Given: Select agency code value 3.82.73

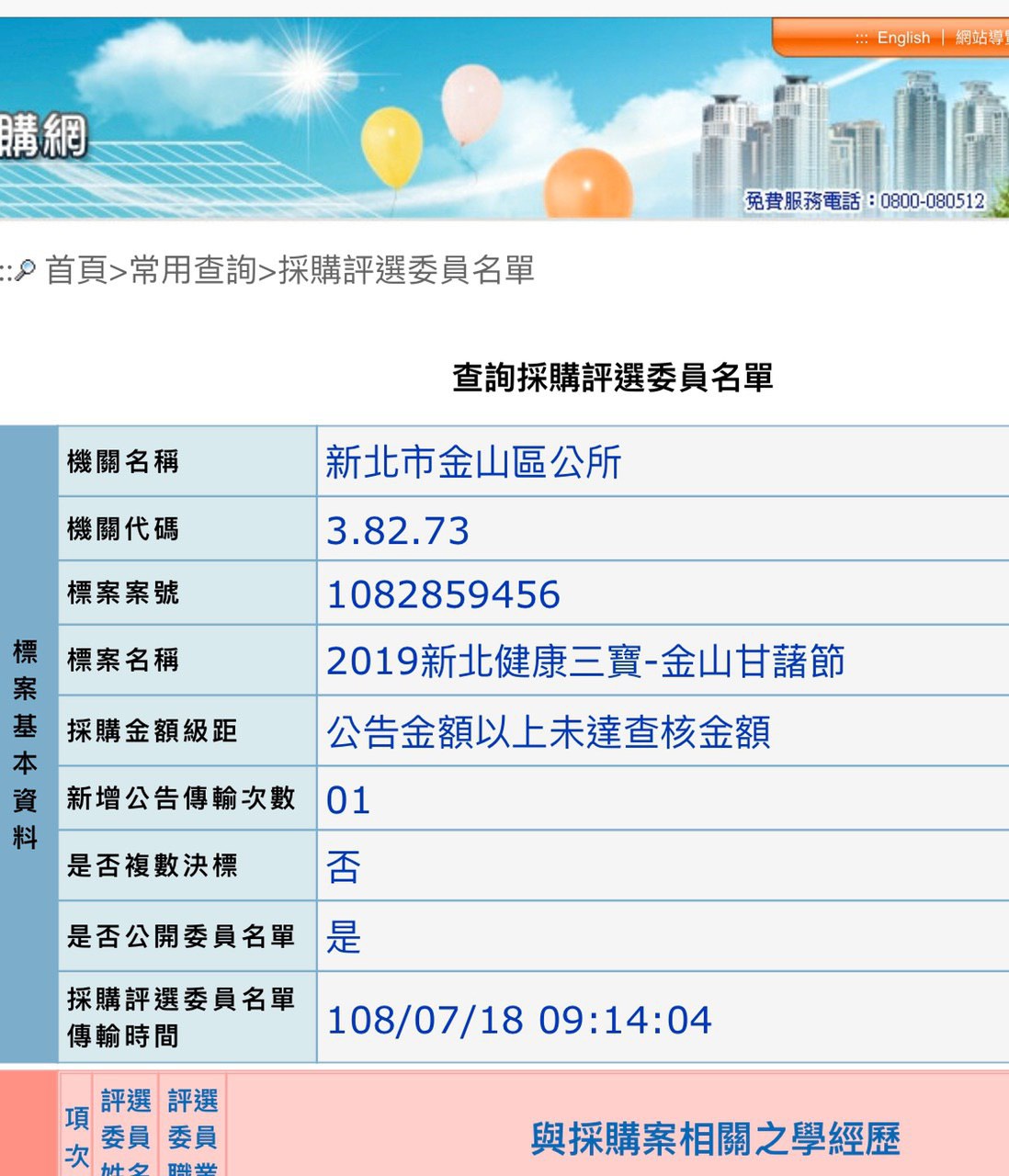Looking at the screenshot, I should pos(398,531).
